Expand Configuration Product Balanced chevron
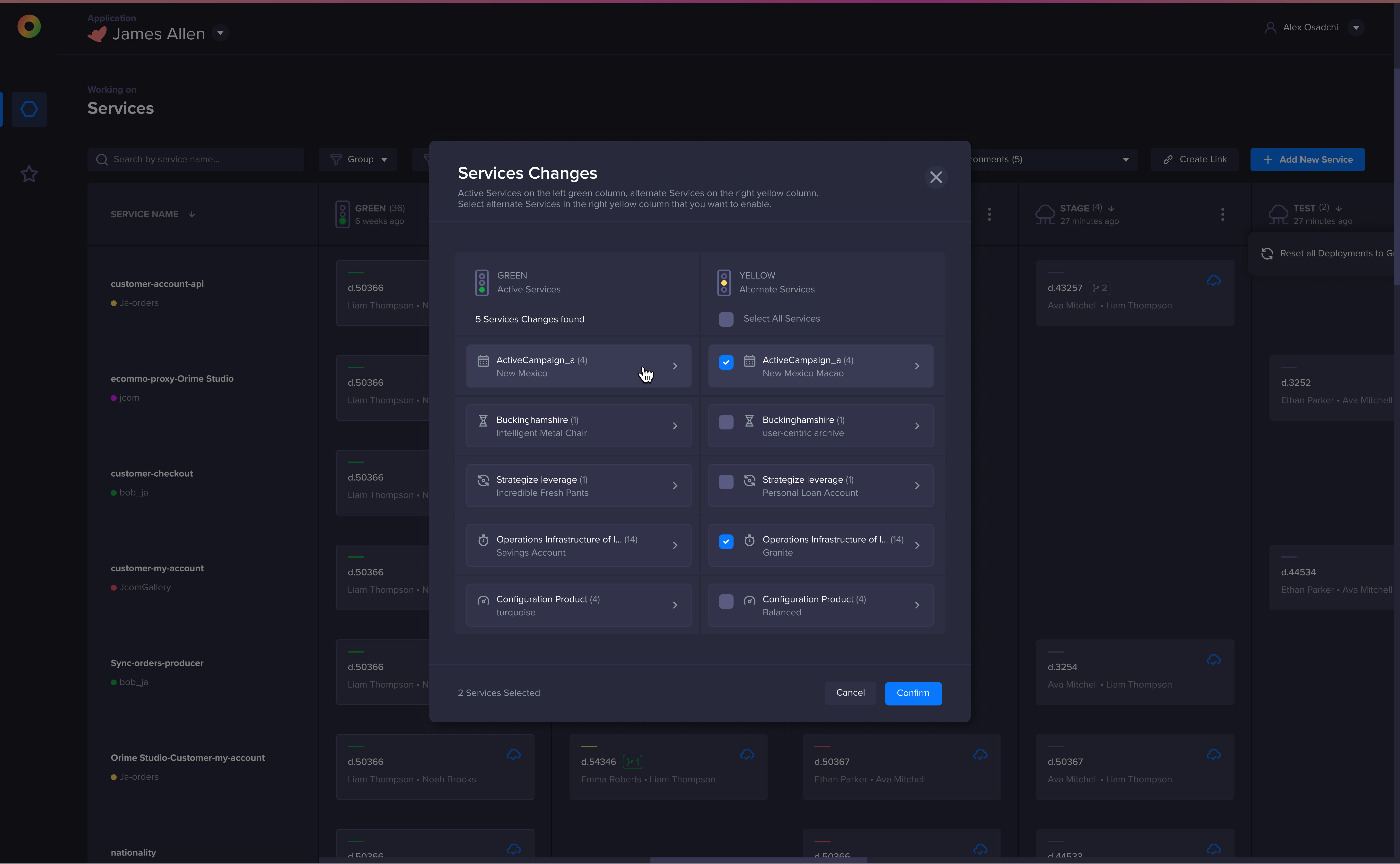The image size is (1400, 864). [917, 605]
